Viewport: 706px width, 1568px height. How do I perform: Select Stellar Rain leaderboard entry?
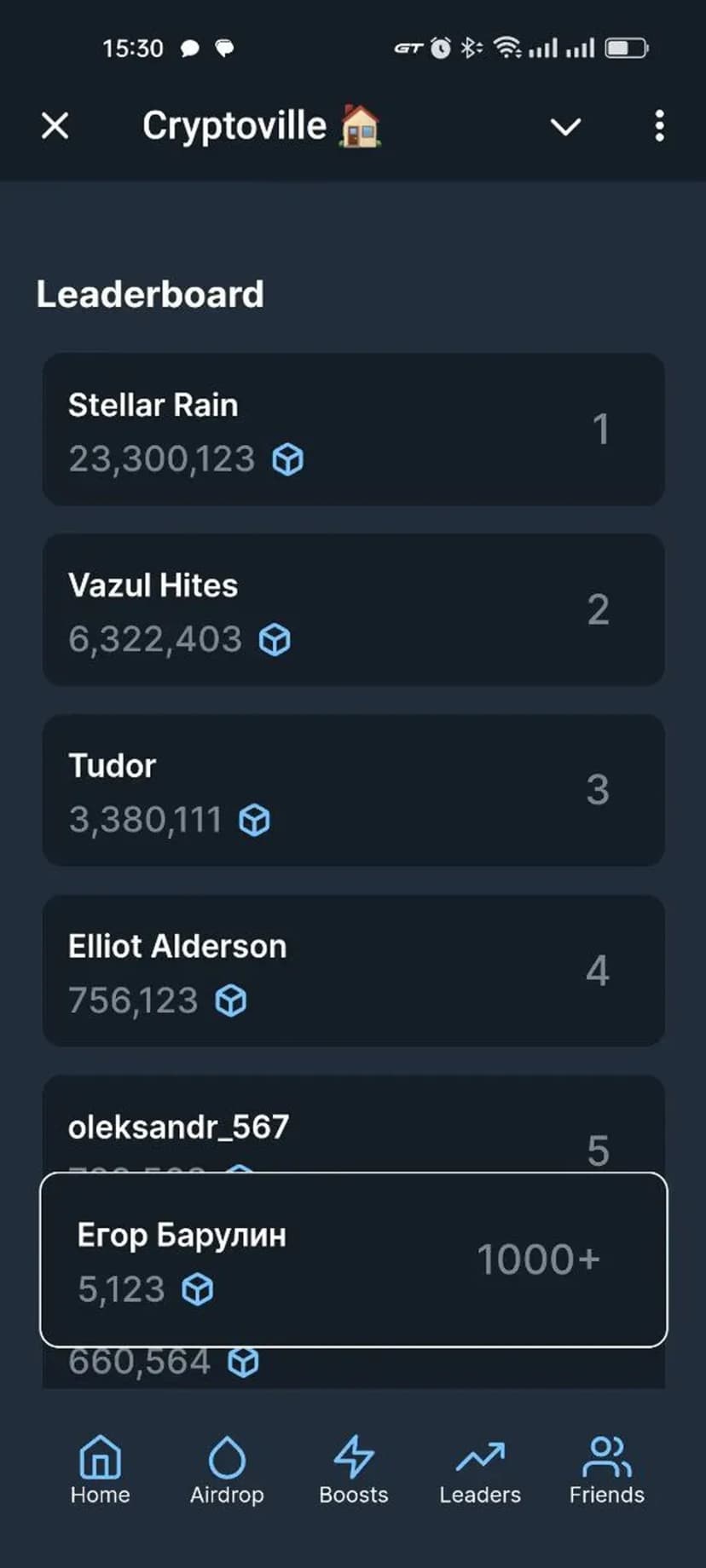353,429
